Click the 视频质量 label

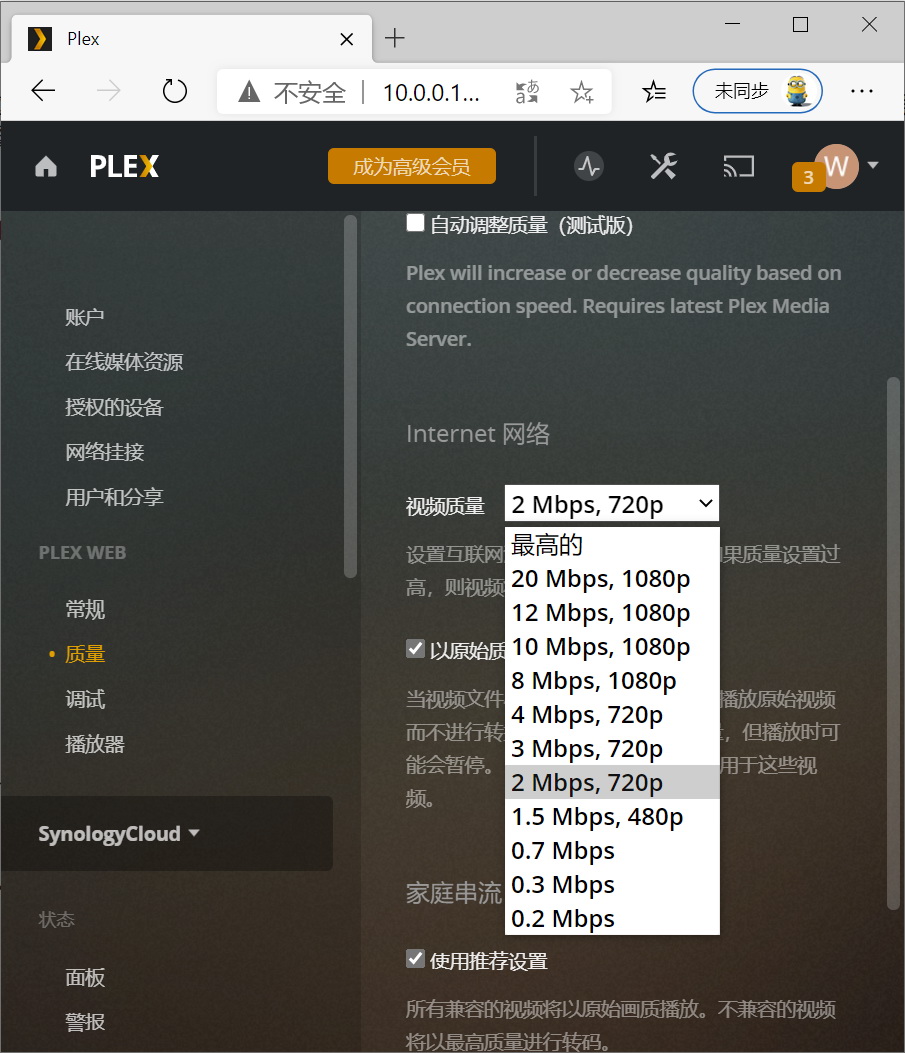[445, 506]
